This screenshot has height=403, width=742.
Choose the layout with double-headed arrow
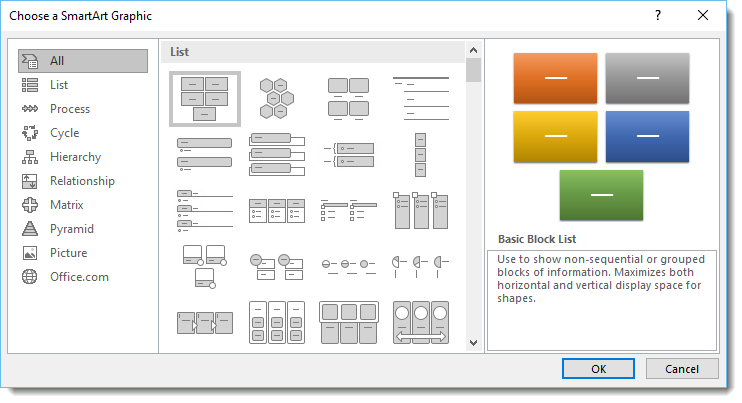point(421,323)
